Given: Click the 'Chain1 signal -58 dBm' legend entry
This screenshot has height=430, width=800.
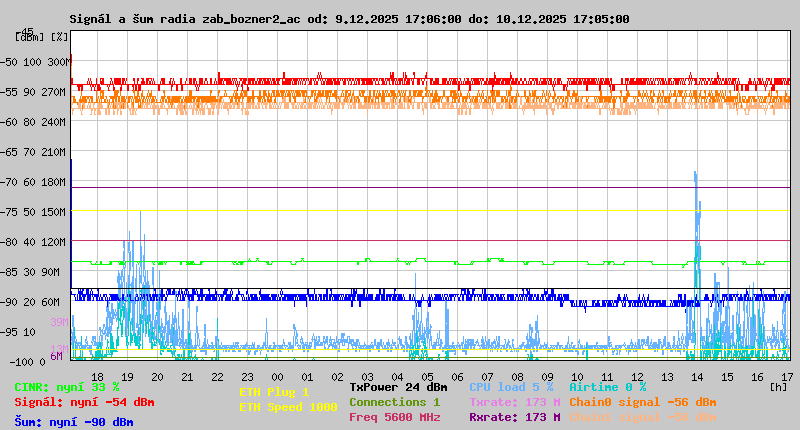Looking at the screenshot, I should [643, 417].
